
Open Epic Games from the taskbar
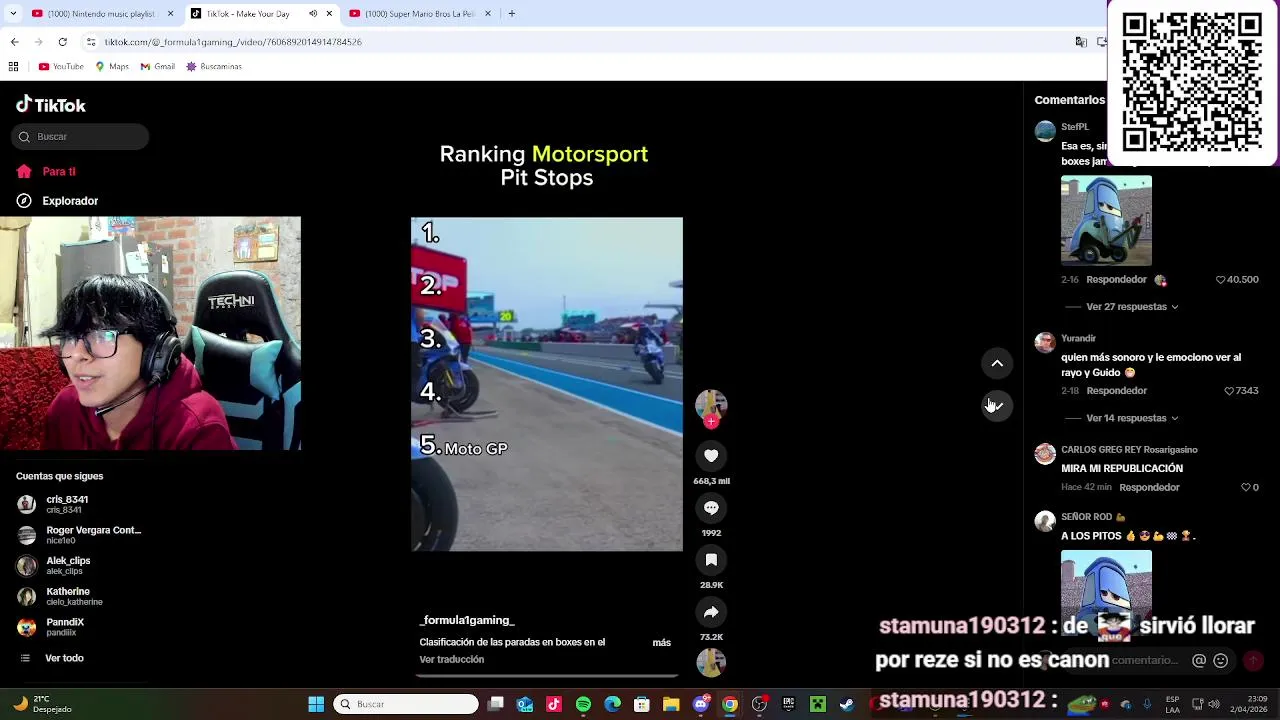(789, 704)
